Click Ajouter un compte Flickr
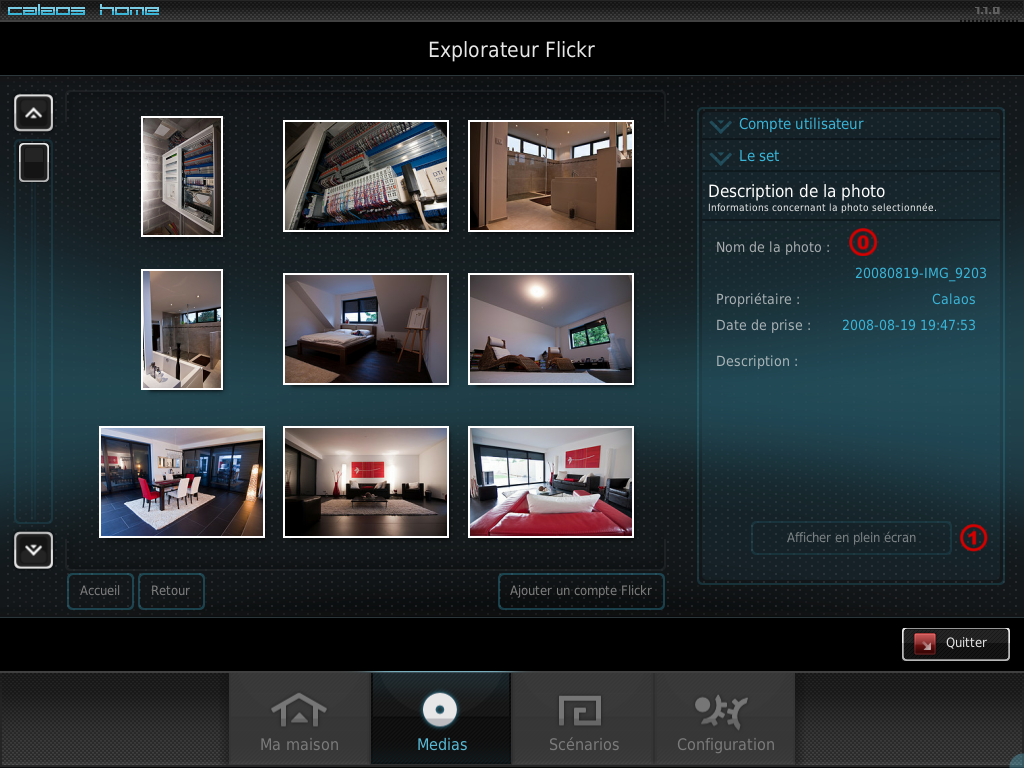Viewport: 1024px width, 768px height. tap(581, 591)
